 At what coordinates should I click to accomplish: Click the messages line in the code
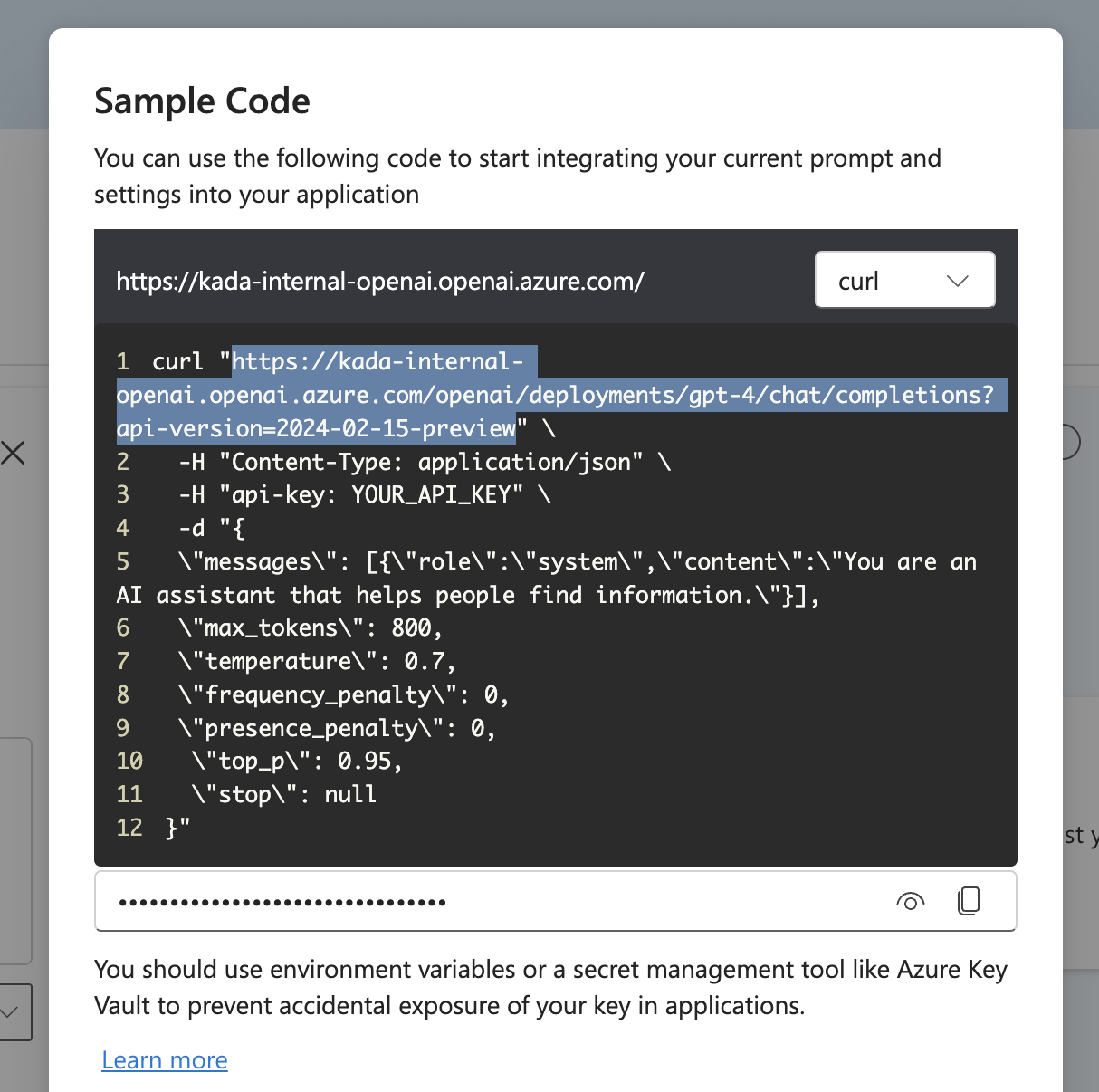[543, 561]
